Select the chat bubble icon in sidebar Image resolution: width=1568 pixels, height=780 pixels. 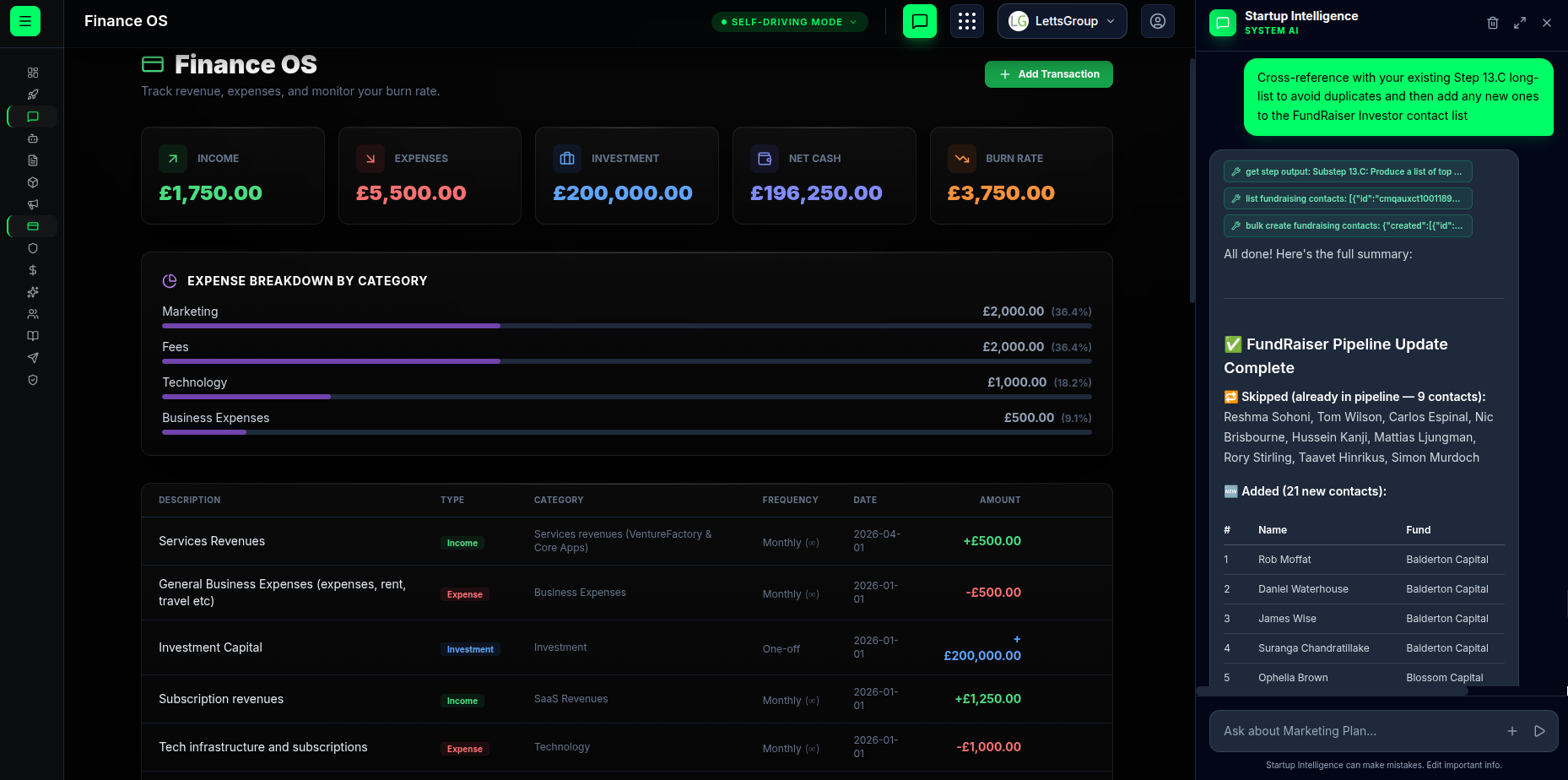click(x=33, y=116)
